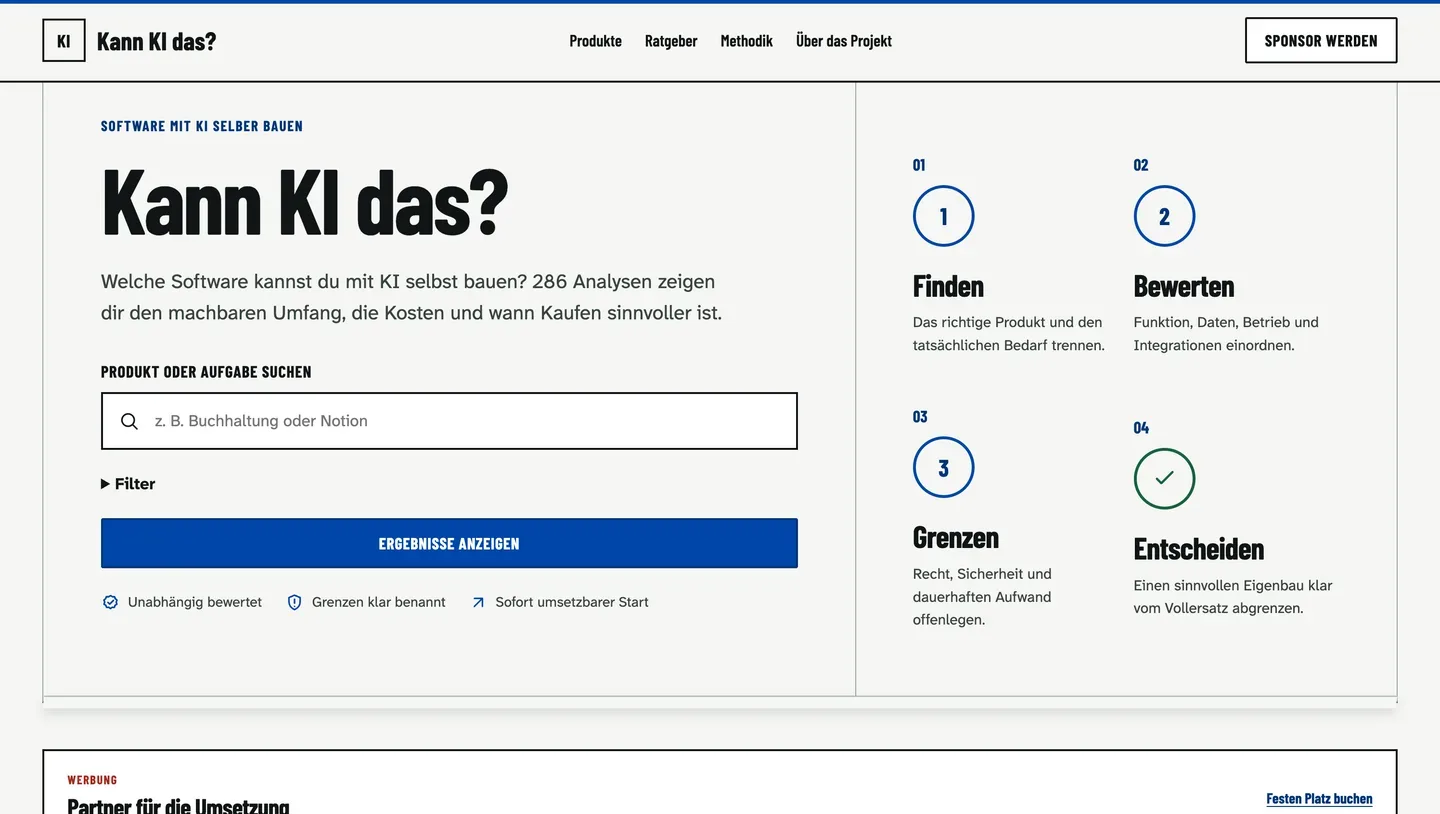Screen dimensions: 1440x814
Task: Expand the Filter disclosure triangle
Action: 106,484
